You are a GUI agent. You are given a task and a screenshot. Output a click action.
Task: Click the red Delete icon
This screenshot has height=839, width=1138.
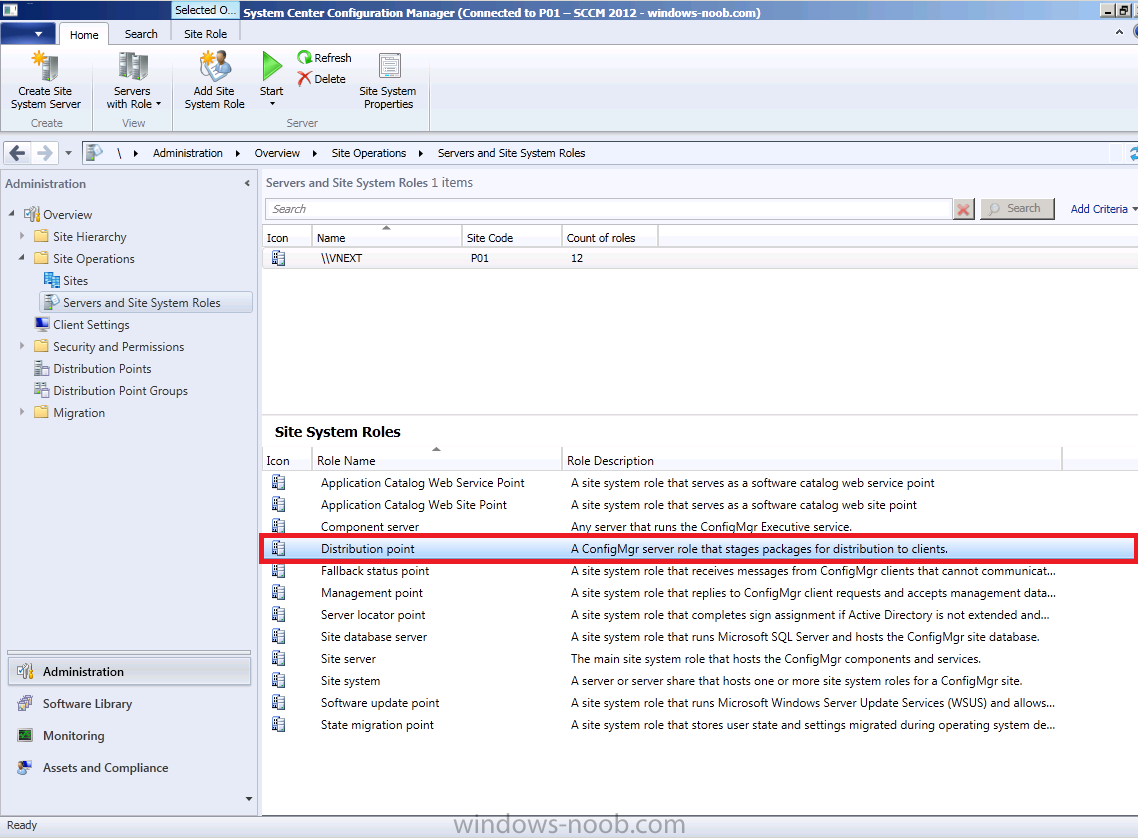(x=304, y=78)
